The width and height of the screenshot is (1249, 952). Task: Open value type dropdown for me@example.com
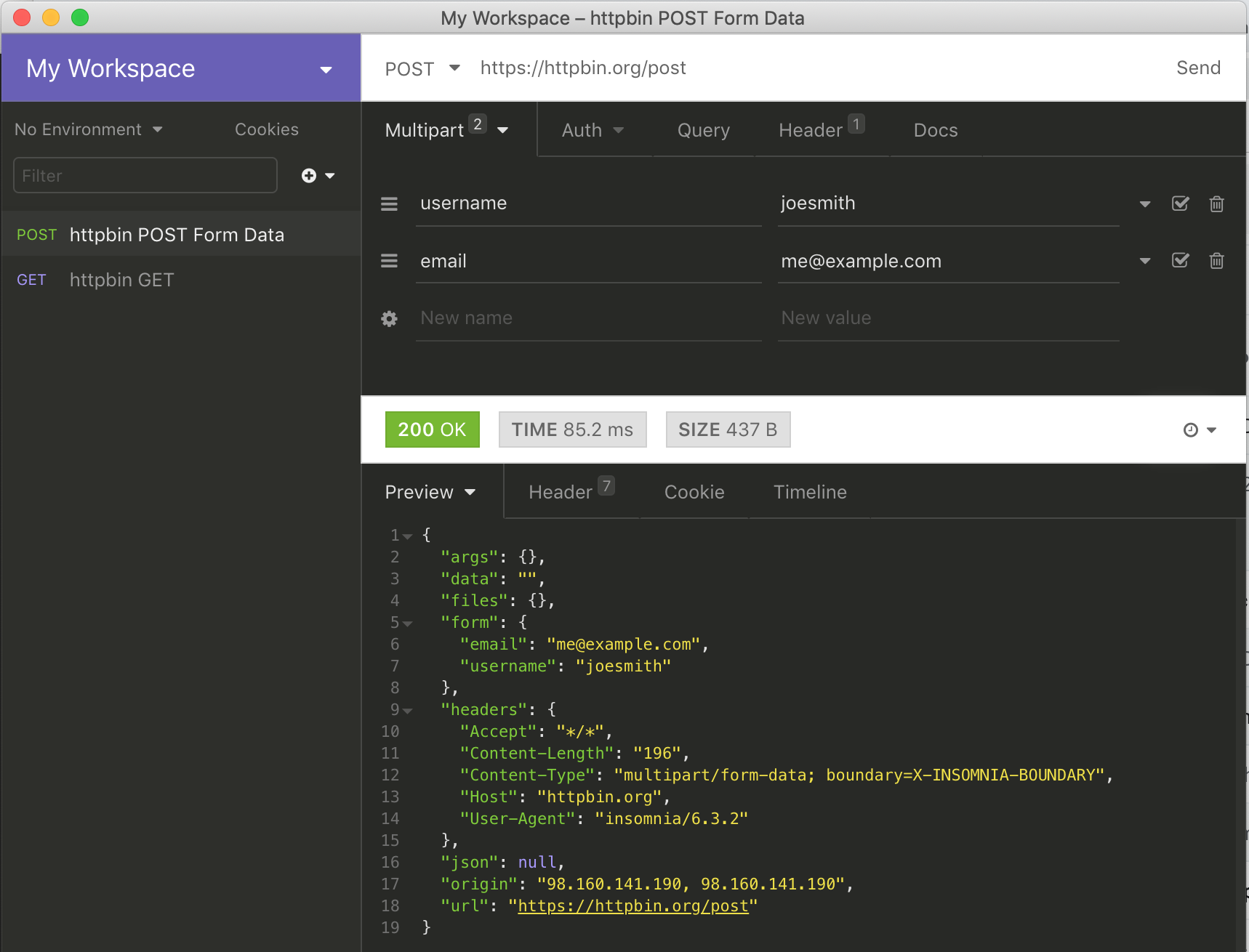pyautogui.click(x=1145, y=261)
